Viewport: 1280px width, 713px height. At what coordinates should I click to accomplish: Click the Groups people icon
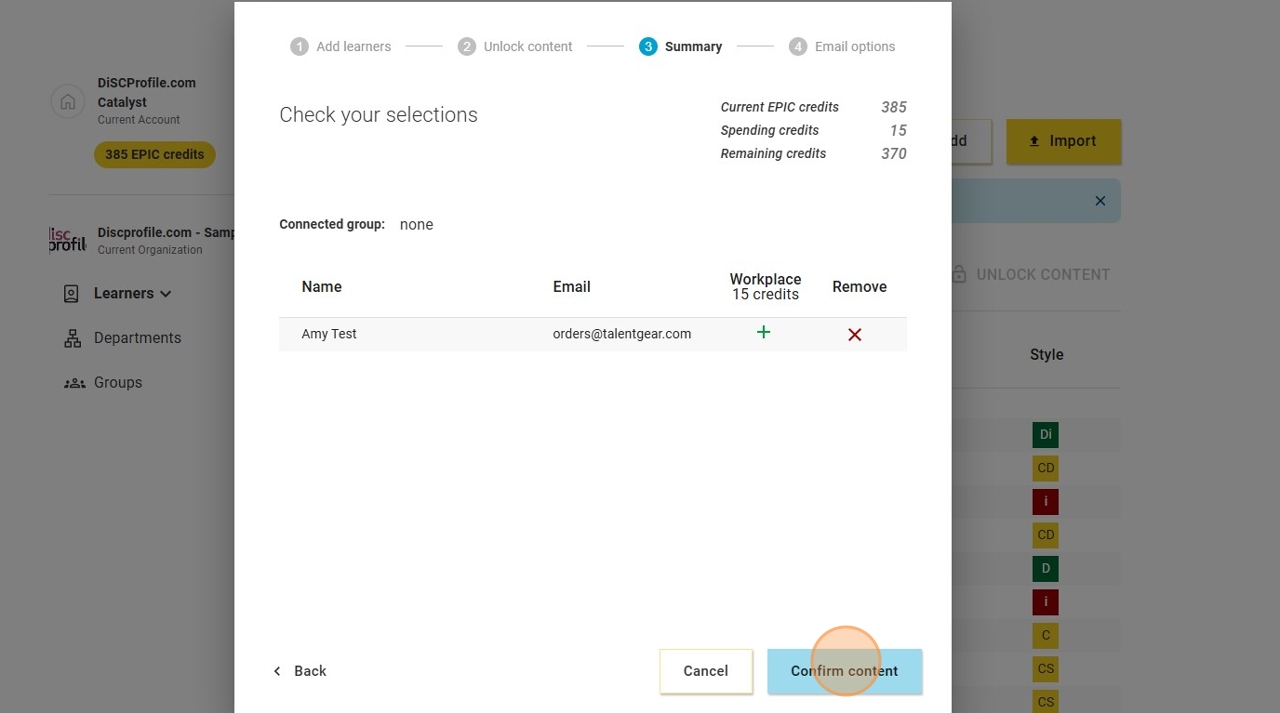click(74, 383)
